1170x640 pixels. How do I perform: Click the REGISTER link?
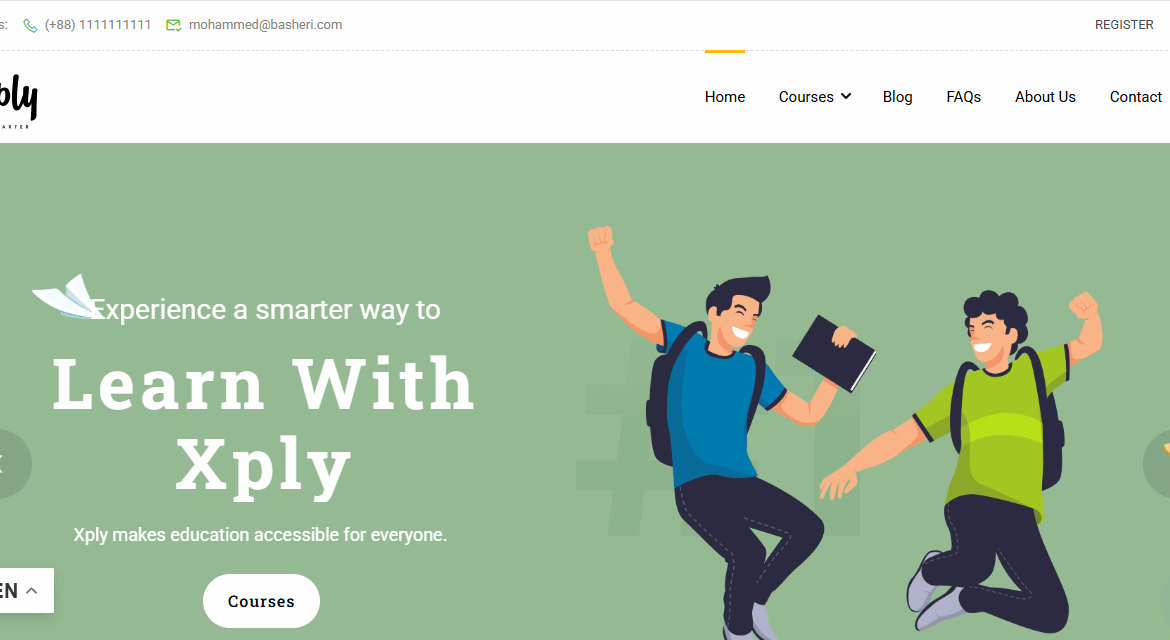coord(1124,25)
